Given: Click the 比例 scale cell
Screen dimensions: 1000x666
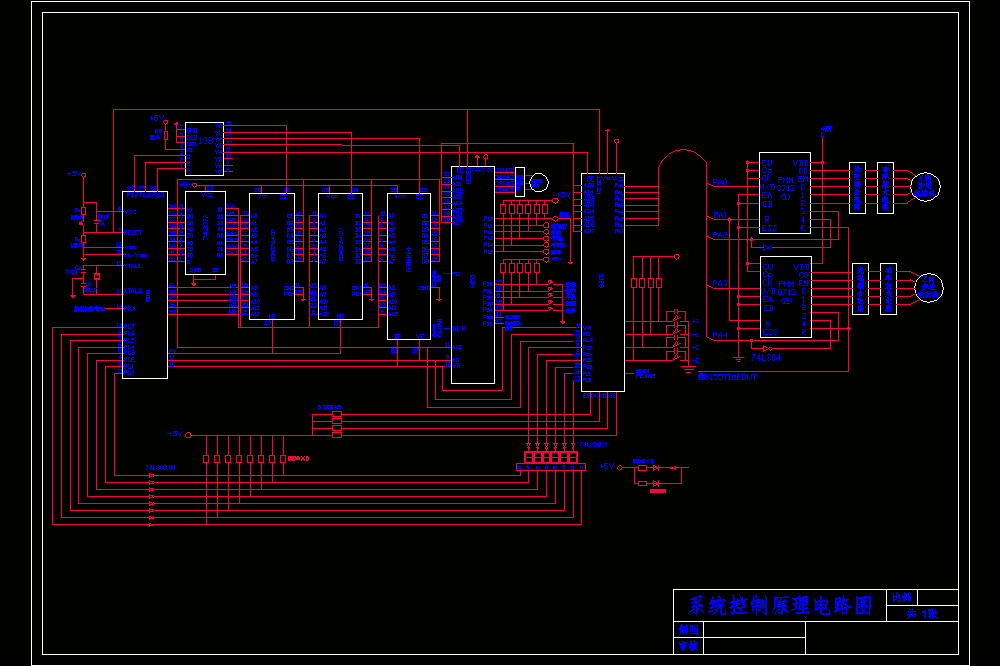Looking at the screenshot, I should 902,598.
